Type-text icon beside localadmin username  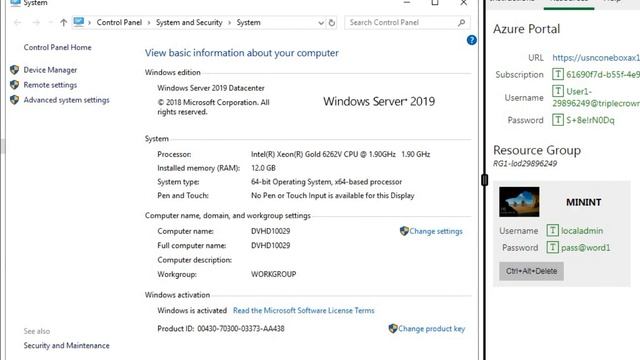click(552, 231)
